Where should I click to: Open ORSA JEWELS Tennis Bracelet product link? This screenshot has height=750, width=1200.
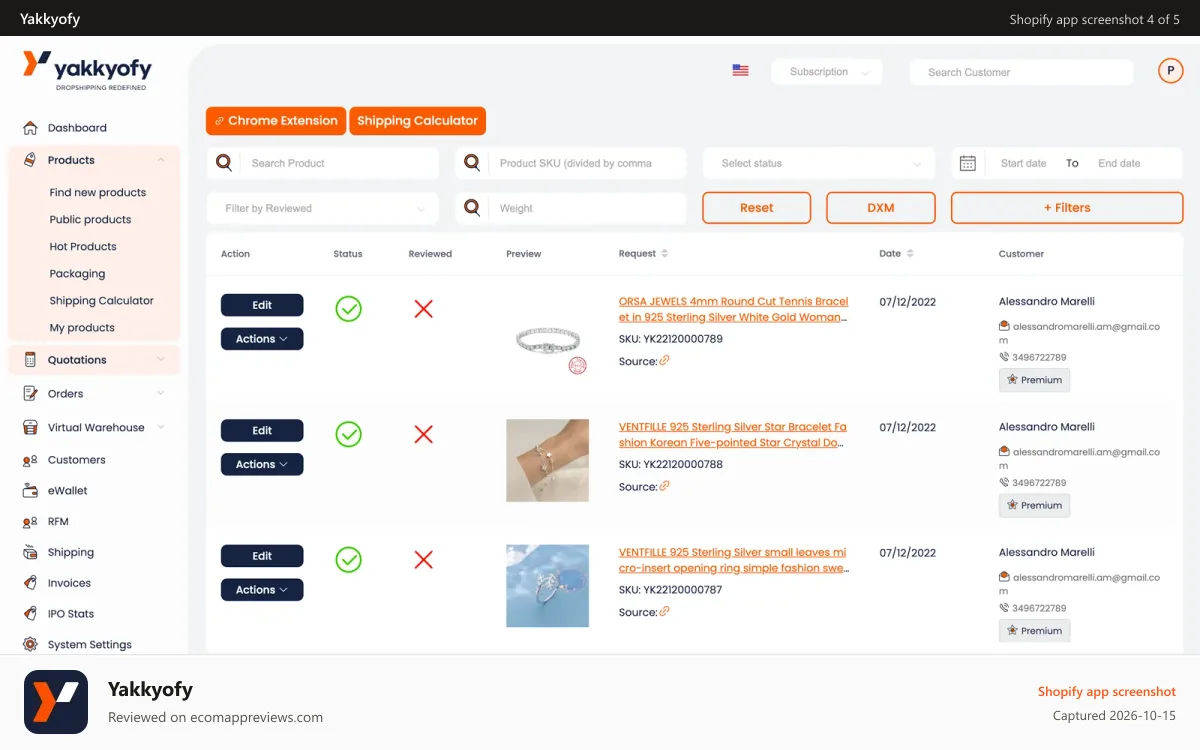pyautogui.click(x=733, y=309)
